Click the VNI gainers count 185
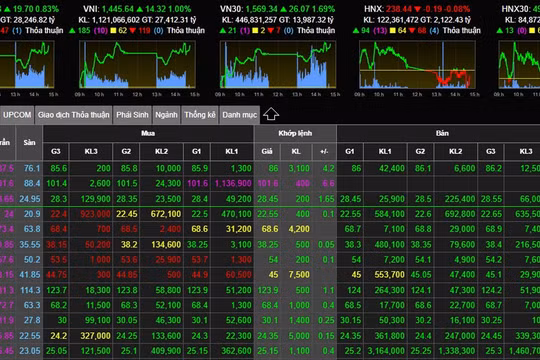 tap(84, 31)
